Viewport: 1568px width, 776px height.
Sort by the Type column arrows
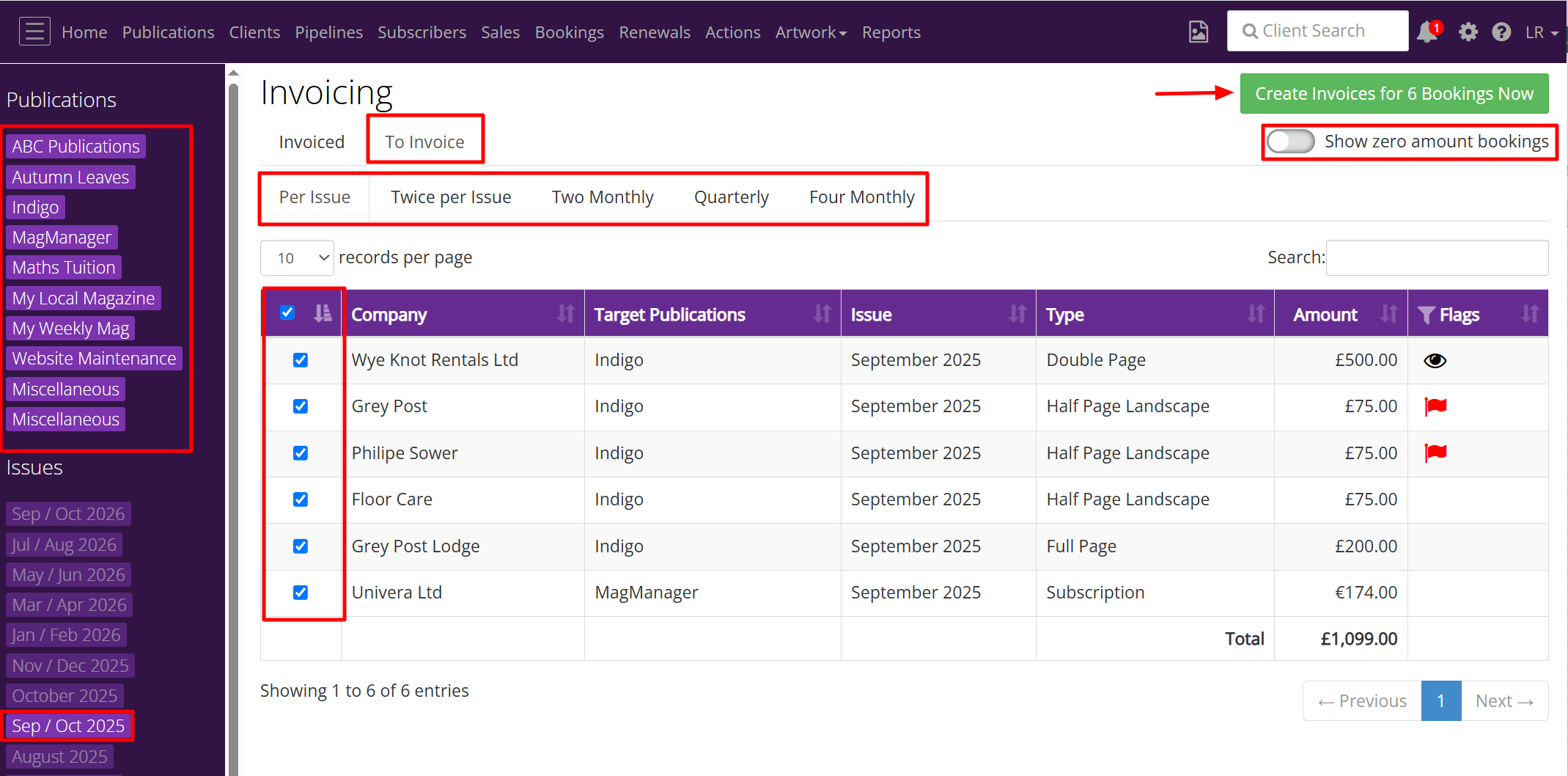point(1256,314)
